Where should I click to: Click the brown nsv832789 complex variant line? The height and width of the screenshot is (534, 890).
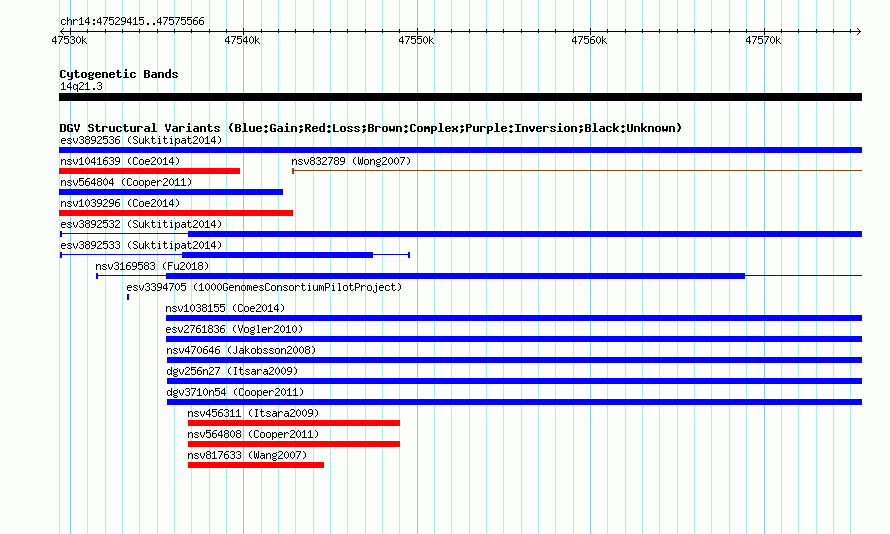click(577, 170)
